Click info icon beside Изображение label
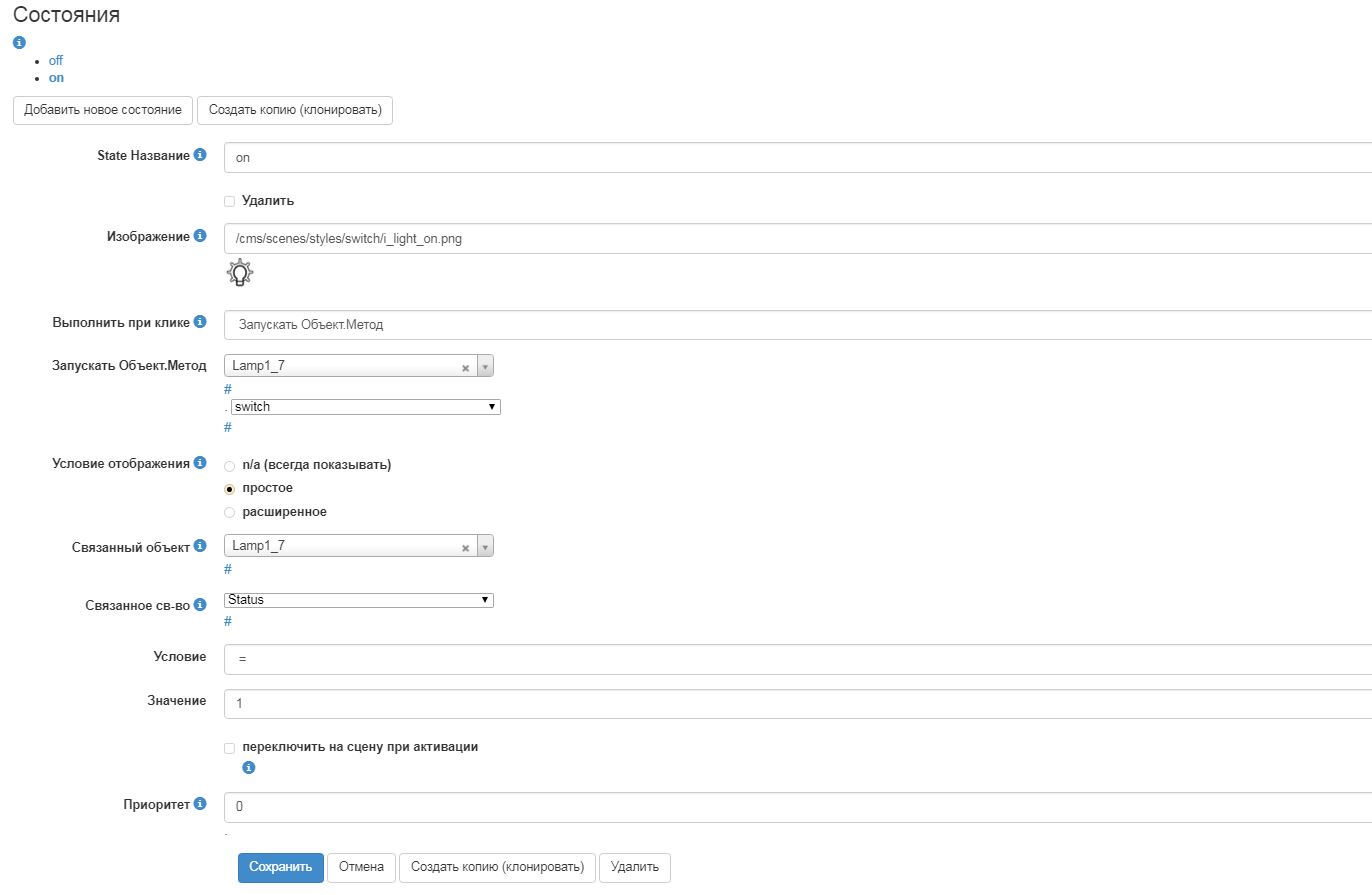The image size is (1372, 895). [x=200, y=237]
